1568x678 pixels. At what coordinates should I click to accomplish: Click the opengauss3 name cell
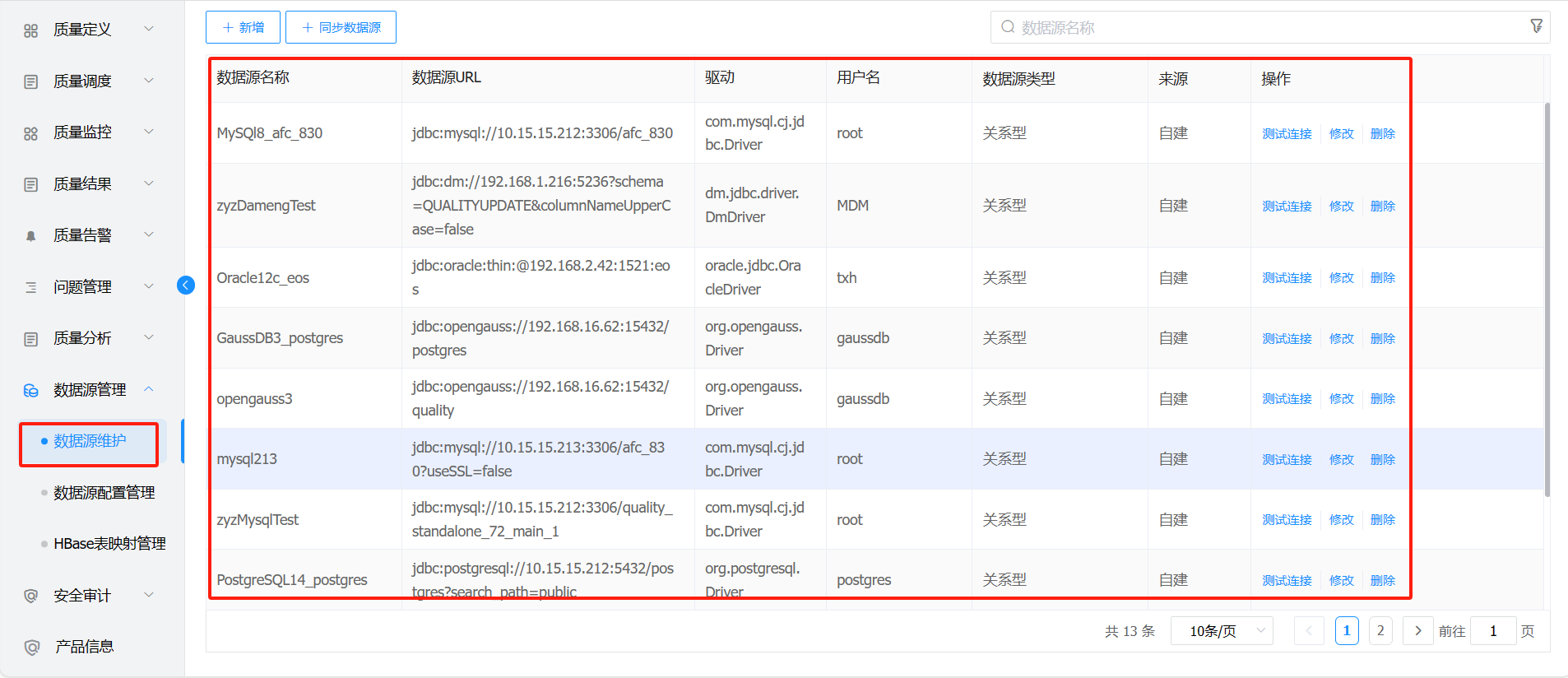(254, 399)
